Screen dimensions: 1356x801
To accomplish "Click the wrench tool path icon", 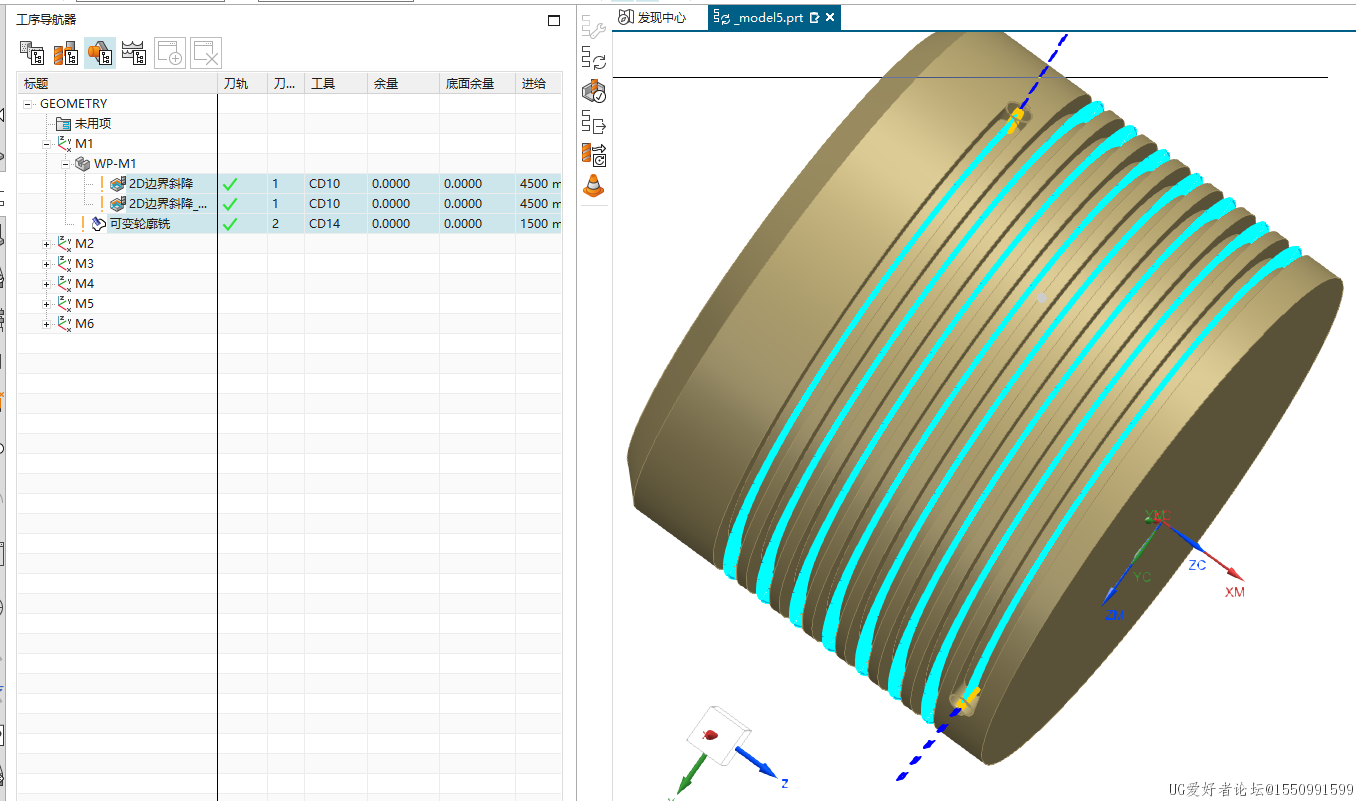I will tap(594, 28).
